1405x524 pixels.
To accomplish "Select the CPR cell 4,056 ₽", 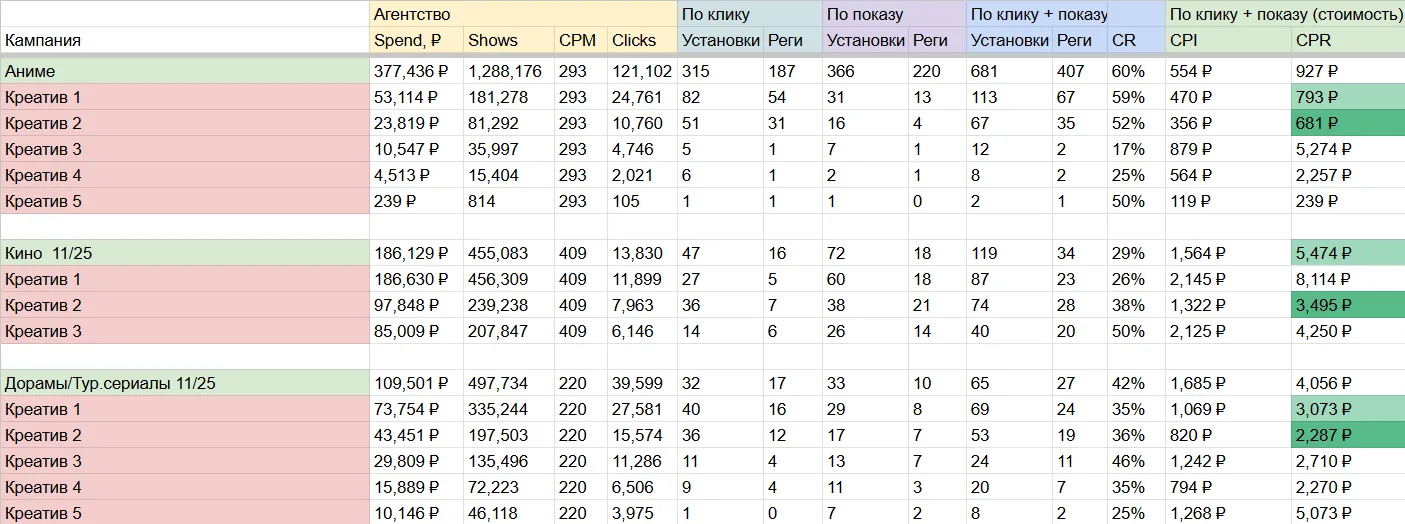I will point(1348,383).
